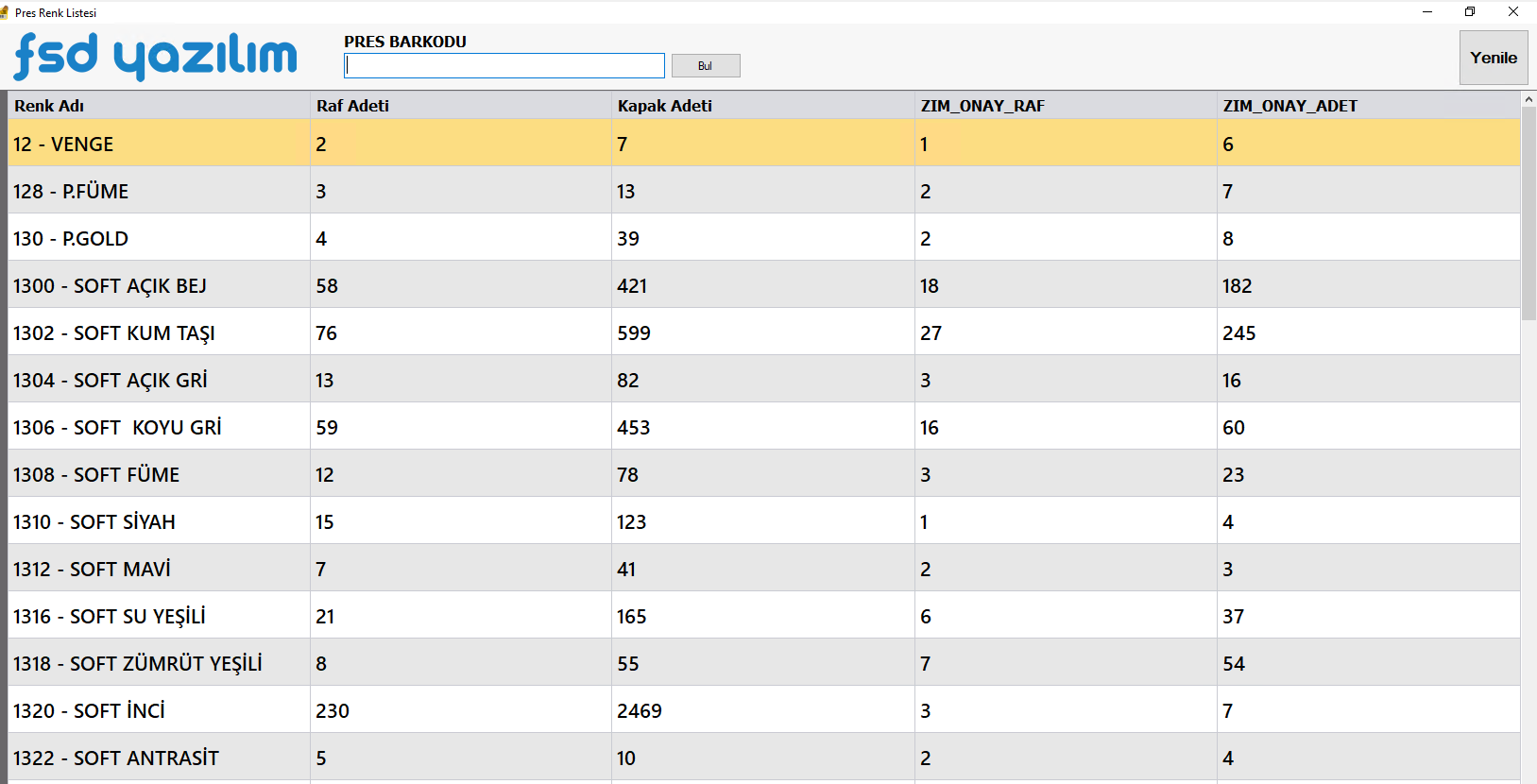Click ZIM_ONAY_ADET value 37
This screenshot has width=1537, height=784.
point(1234,617)
